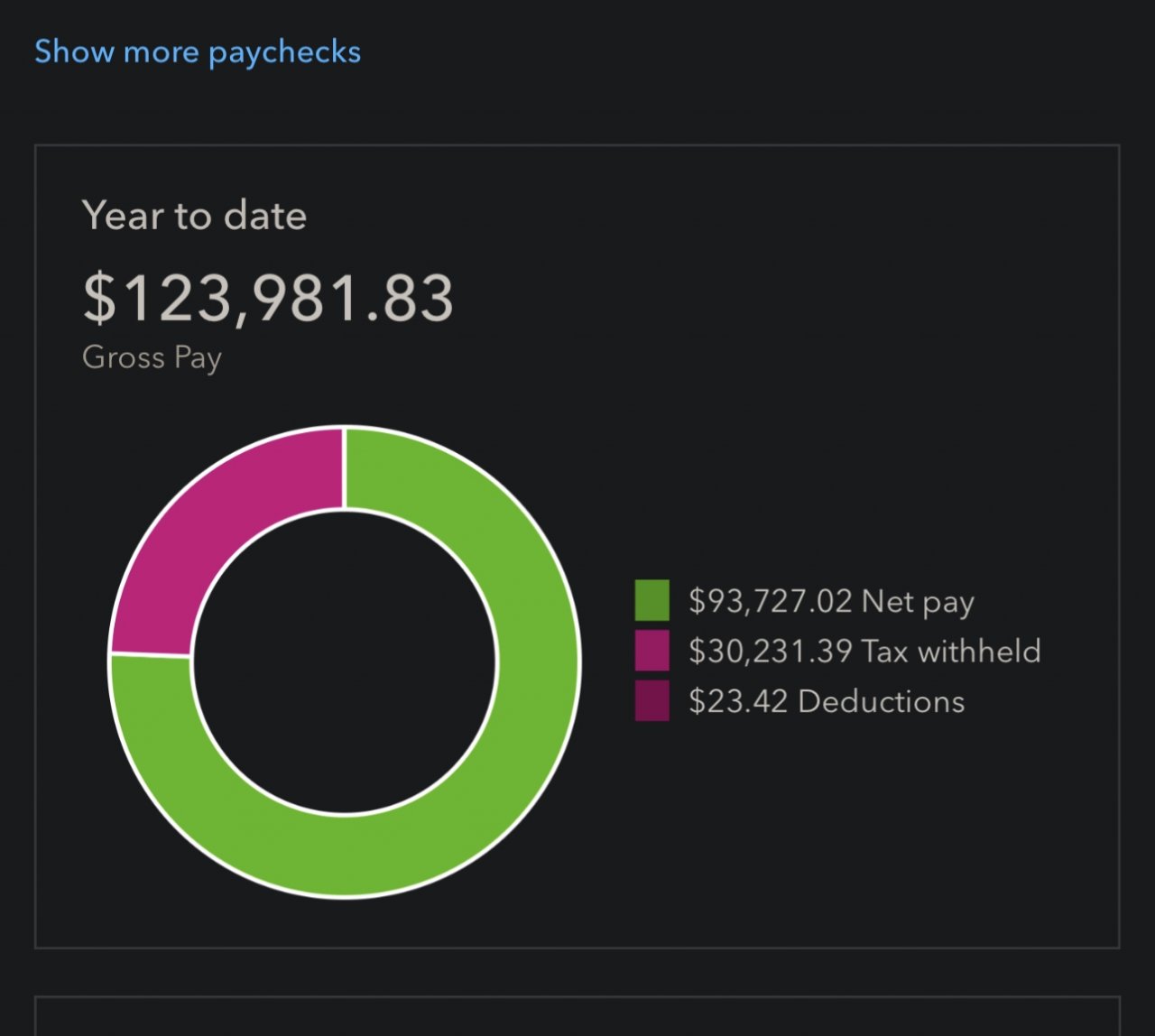Click the Year to date heading
This screenshot has width=1155, height=1036.
[194, 216]
